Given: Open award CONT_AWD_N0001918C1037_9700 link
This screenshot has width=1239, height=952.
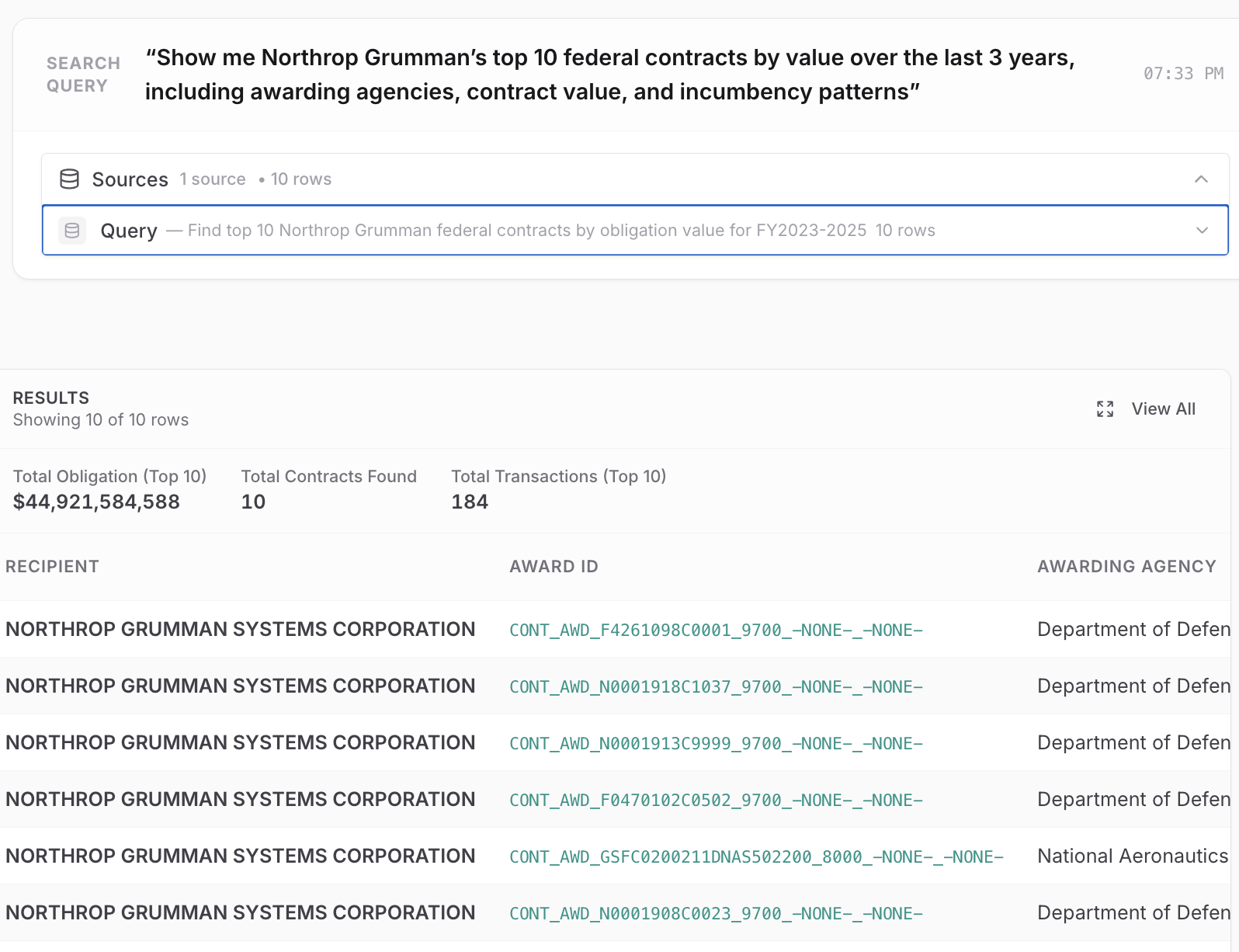Looking at the screenshot, I should (716, 686).
